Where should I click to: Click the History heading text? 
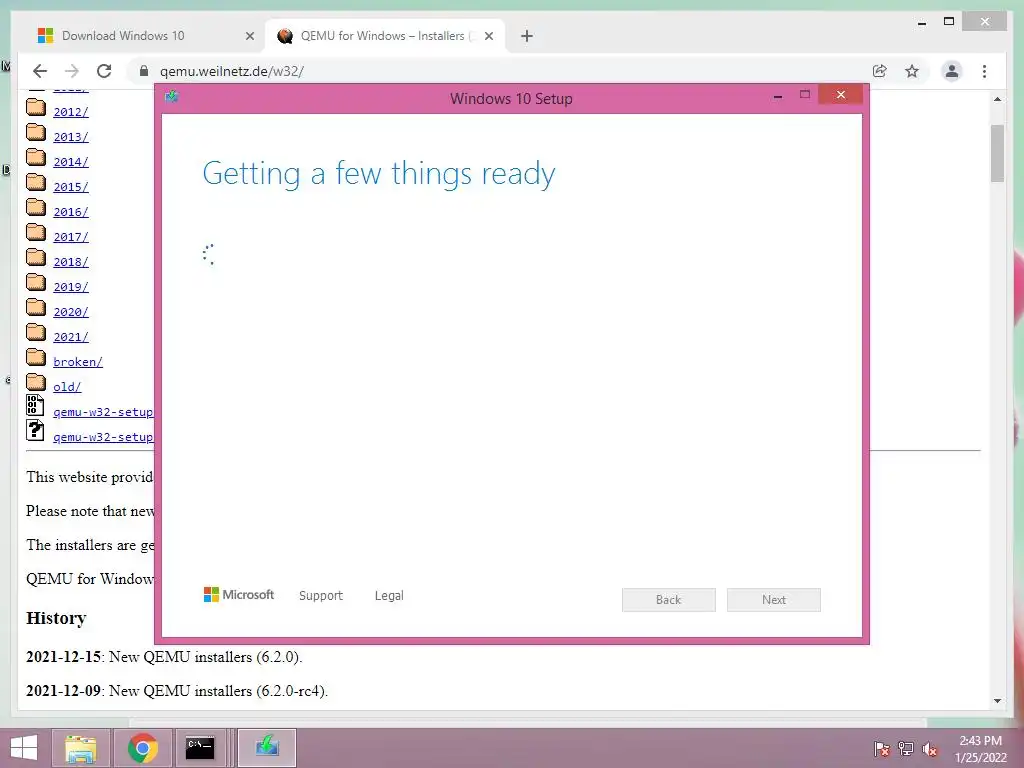[56, 618]
